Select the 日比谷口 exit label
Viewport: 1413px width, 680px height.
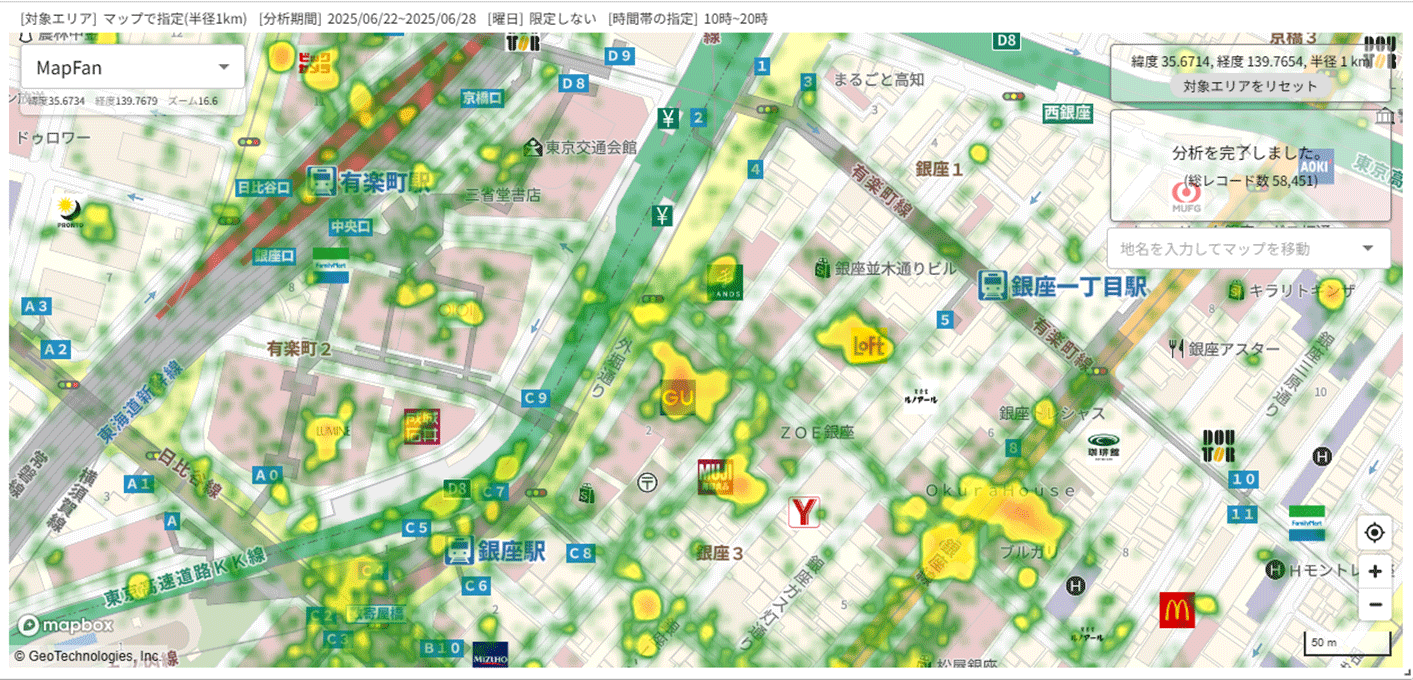click(264, 187)
